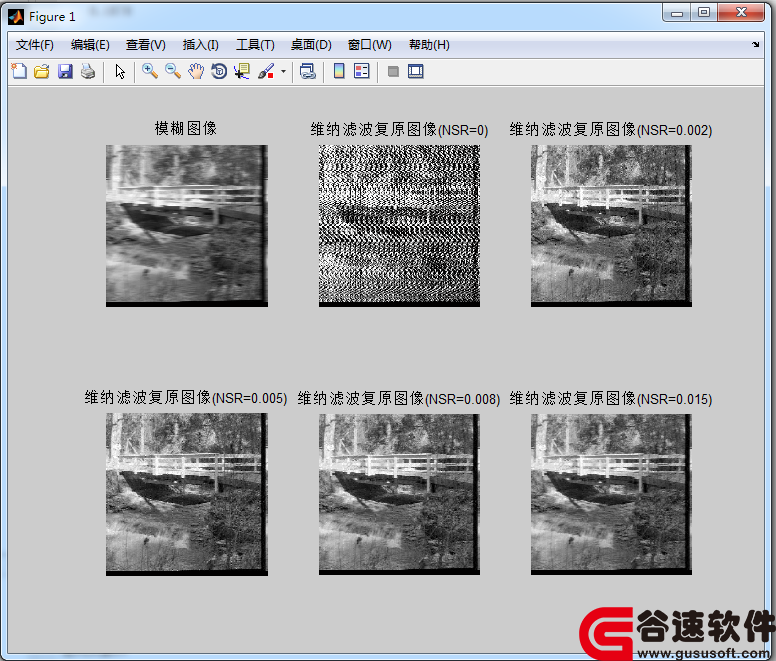Open the 帮助(H) menu

tap(429, 45)
